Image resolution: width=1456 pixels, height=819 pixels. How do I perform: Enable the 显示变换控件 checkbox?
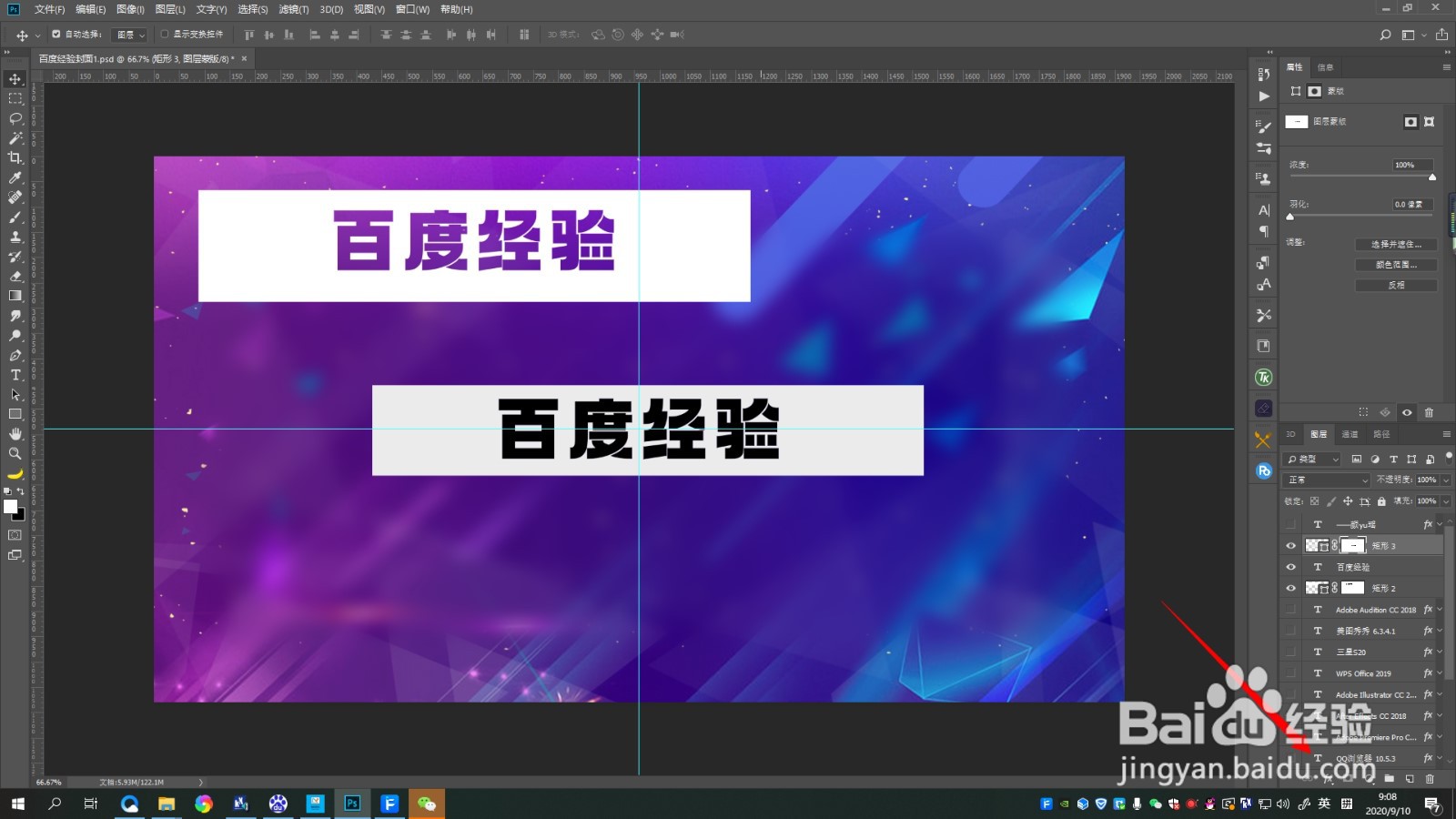click(x=165, y=35)
